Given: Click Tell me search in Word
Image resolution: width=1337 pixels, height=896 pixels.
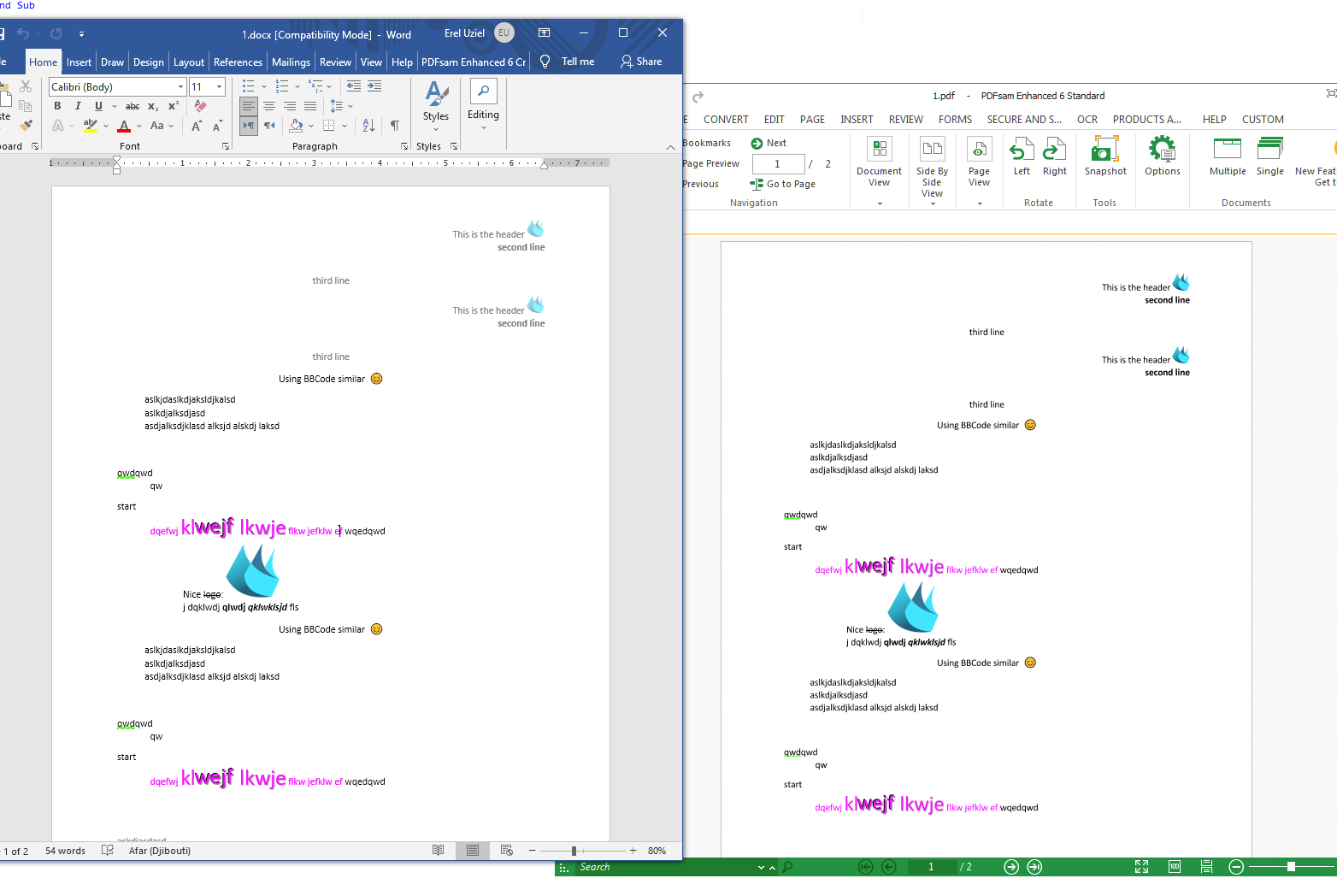Looking at the screenshot, I should [568, 62].
